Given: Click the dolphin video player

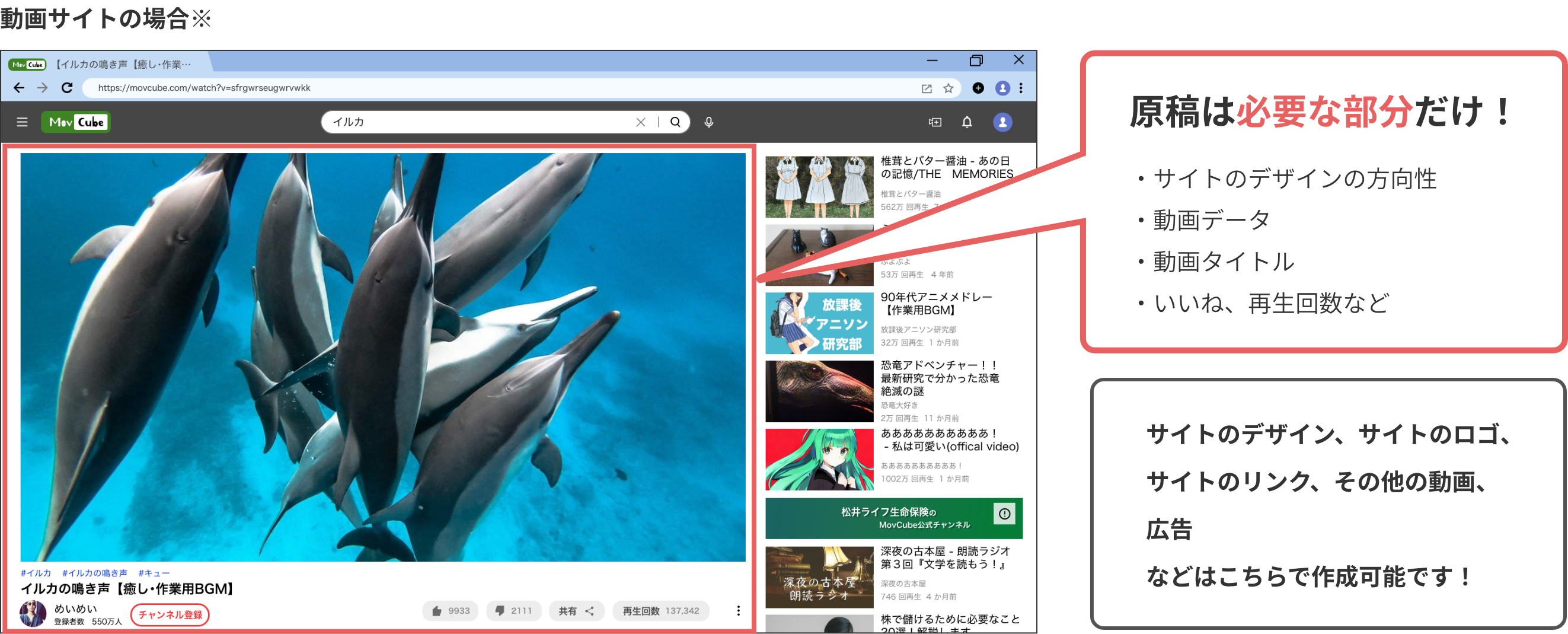Looking at the screenshot, I should 383,357.
